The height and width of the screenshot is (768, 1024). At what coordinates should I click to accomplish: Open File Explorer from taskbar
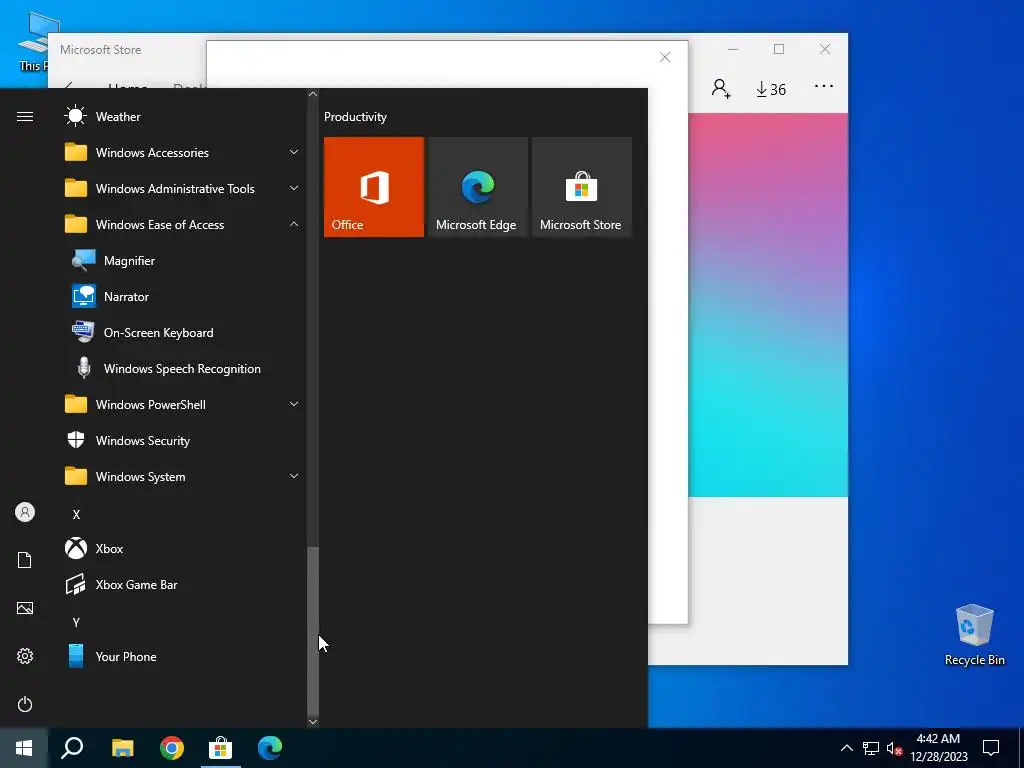(122, 748)
